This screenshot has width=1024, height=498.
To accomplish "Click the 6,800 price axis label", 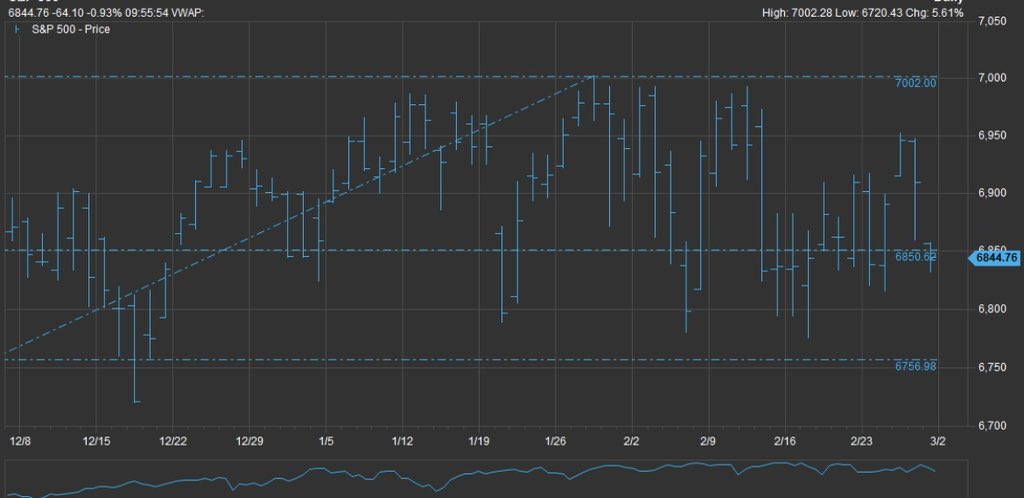I will click(992, 309).
